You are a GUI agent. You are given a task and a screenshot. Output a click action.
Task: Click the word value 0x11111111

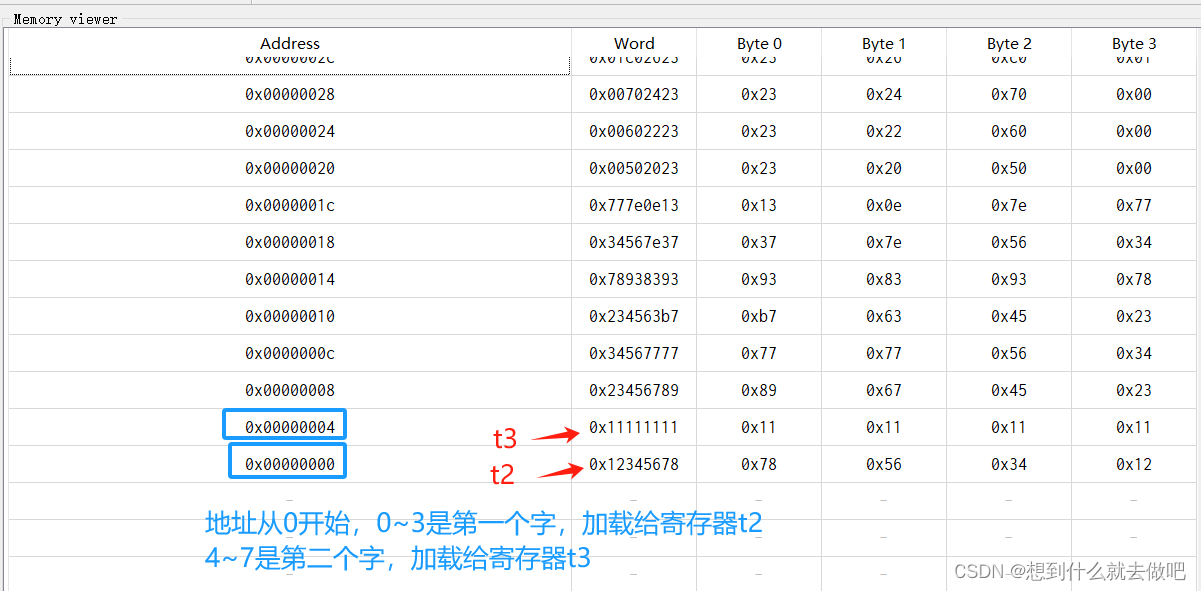[634, 427]
